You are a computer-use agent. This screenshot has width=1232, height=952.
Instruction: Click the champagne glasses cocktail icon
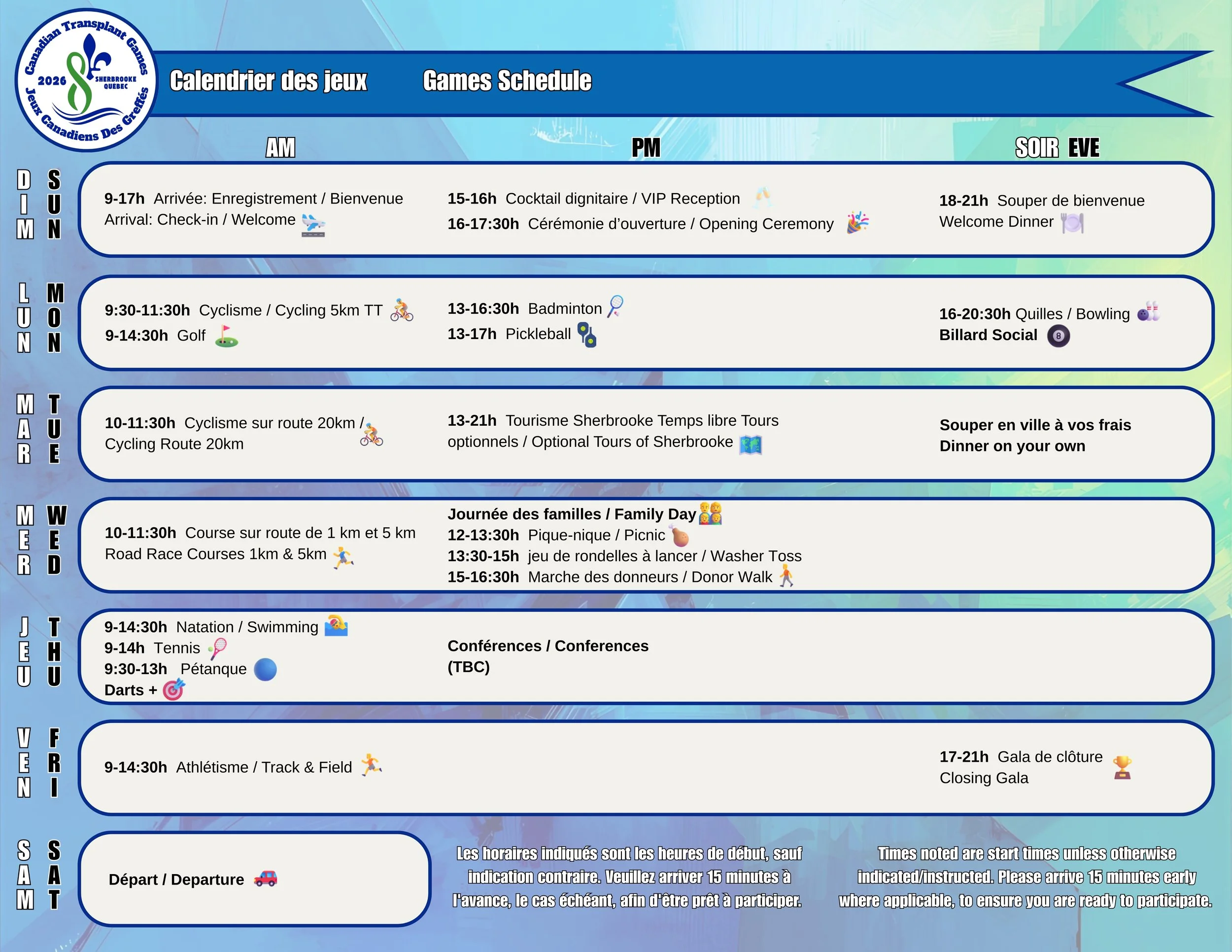(763, 197)
